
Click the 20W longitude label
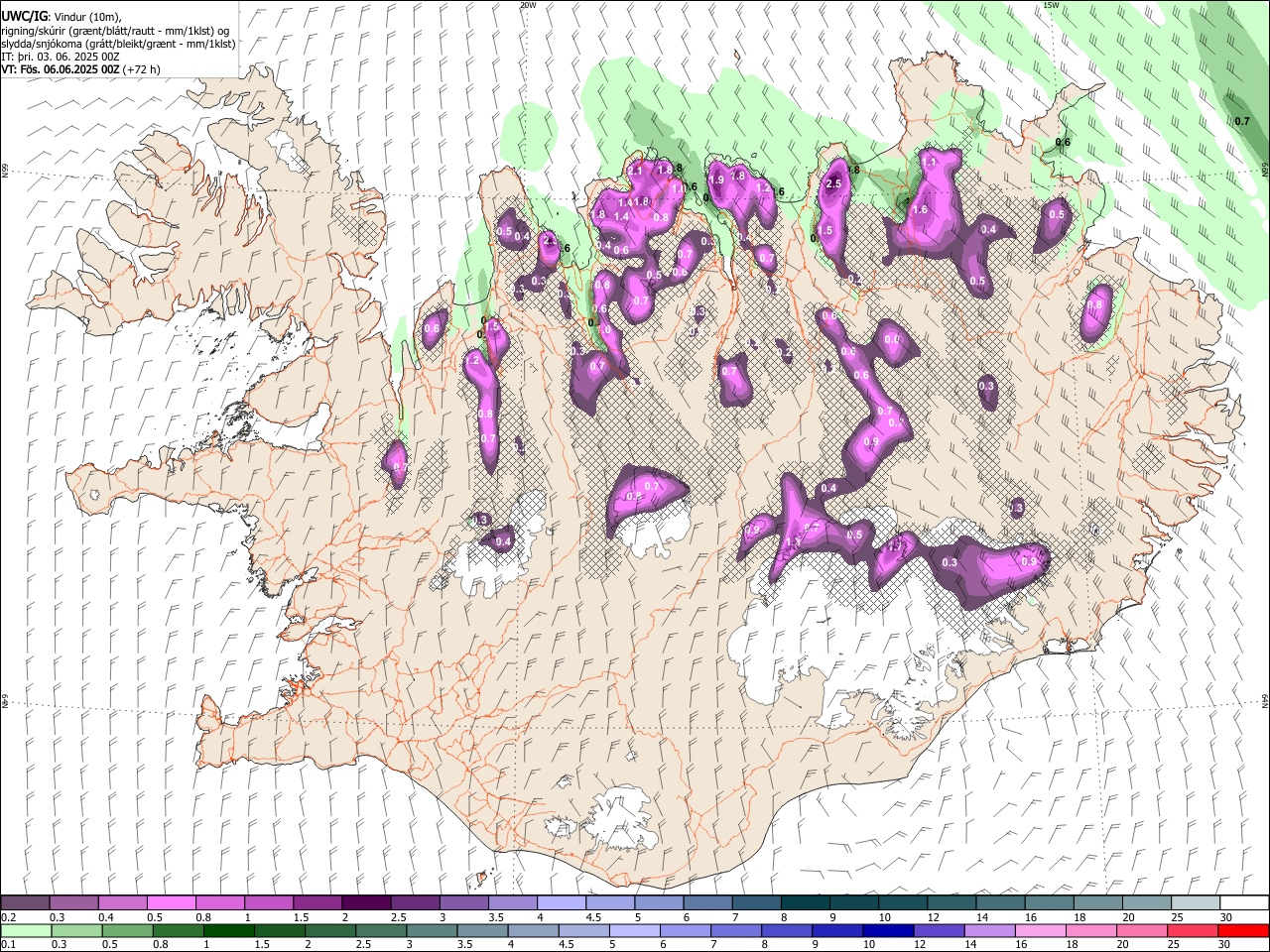528,5
